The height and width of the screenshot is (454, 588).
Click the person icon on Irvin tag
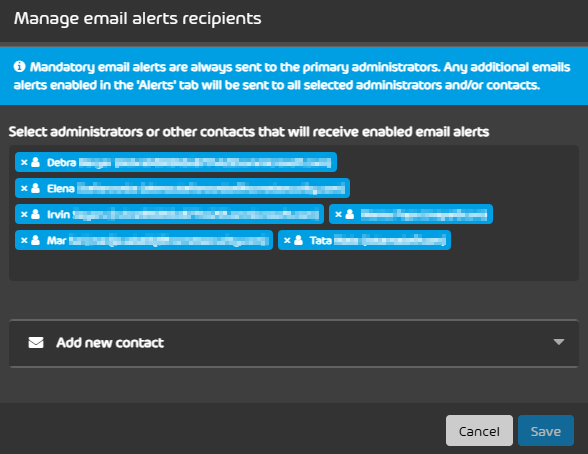(x=36, y=214)
